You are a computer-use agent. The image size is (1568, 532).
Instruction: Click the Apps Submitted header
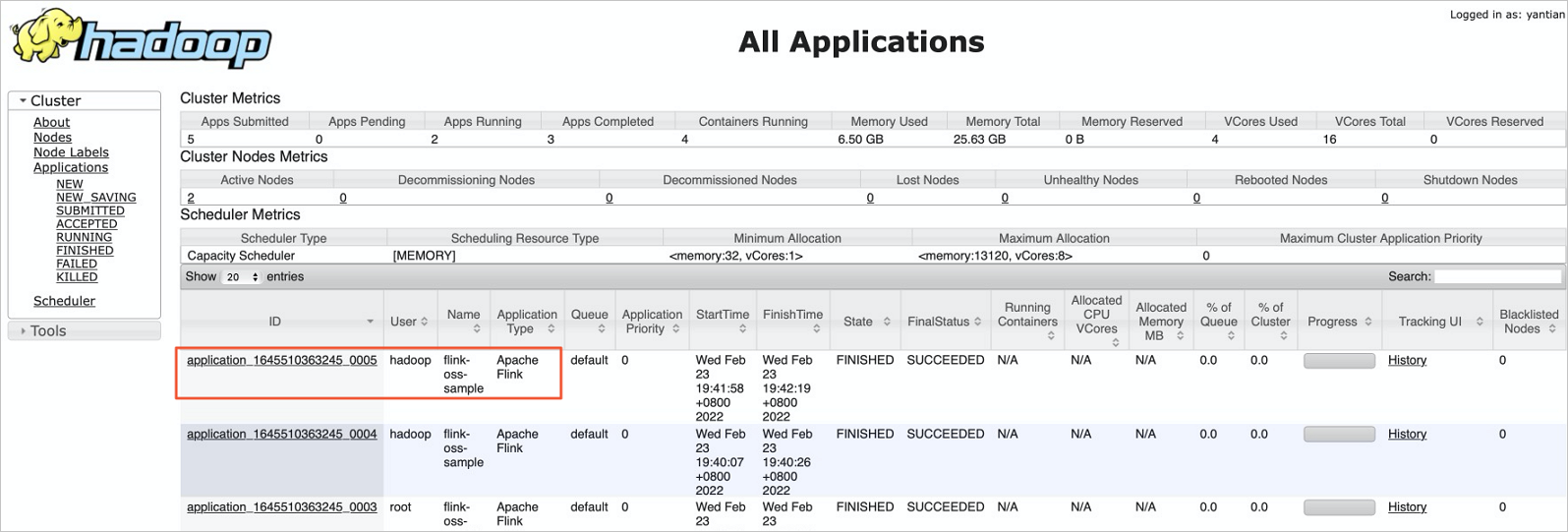tap(245, 122)
